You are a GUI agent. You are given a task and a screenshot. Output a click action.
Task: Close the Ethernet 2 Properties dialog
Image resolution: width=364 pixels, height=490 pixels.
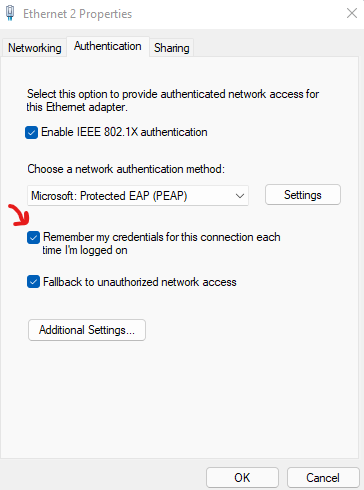point(352,13)
